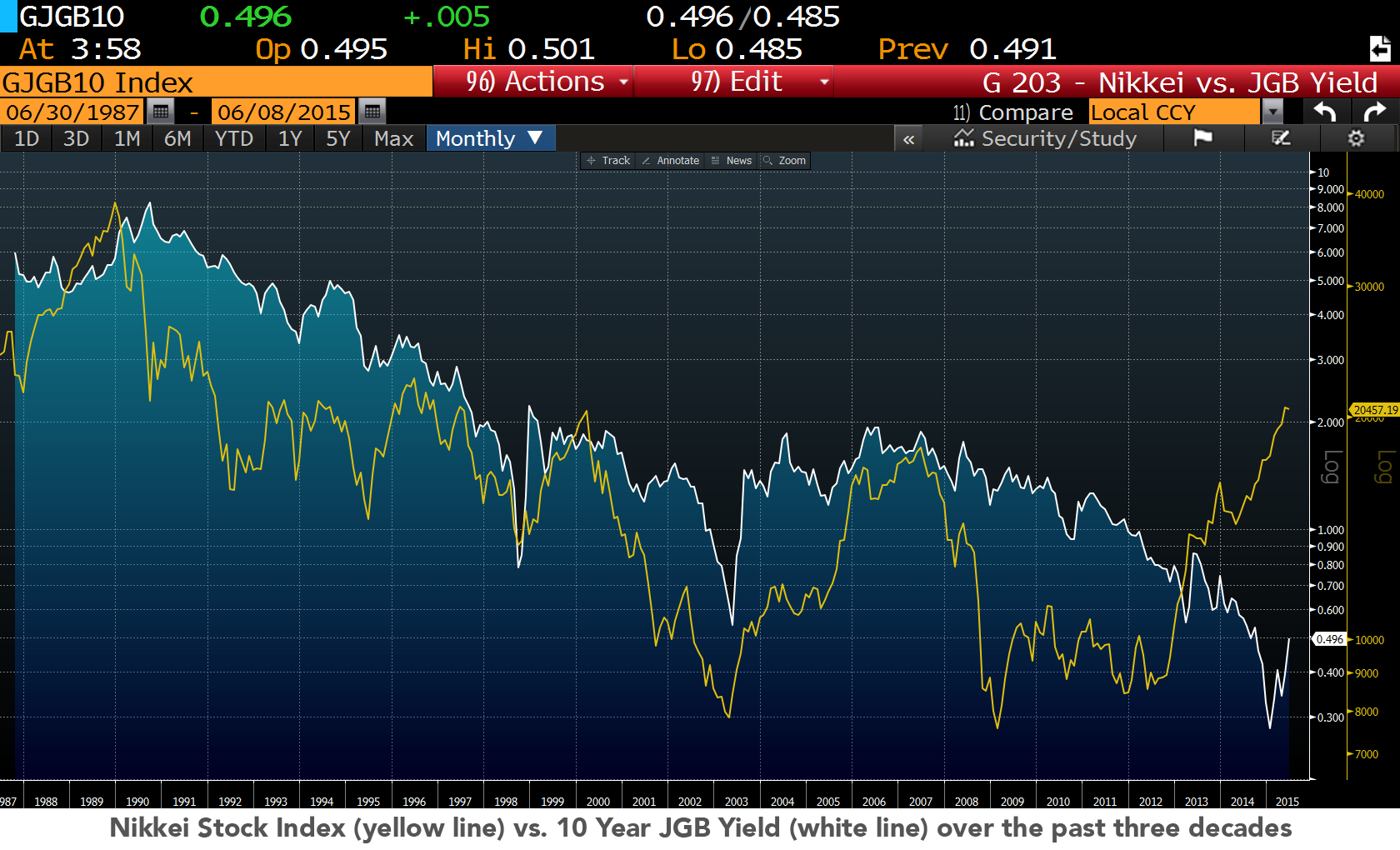
Task: Select the YTD time range tab
Action: click(x=234, y=138)
